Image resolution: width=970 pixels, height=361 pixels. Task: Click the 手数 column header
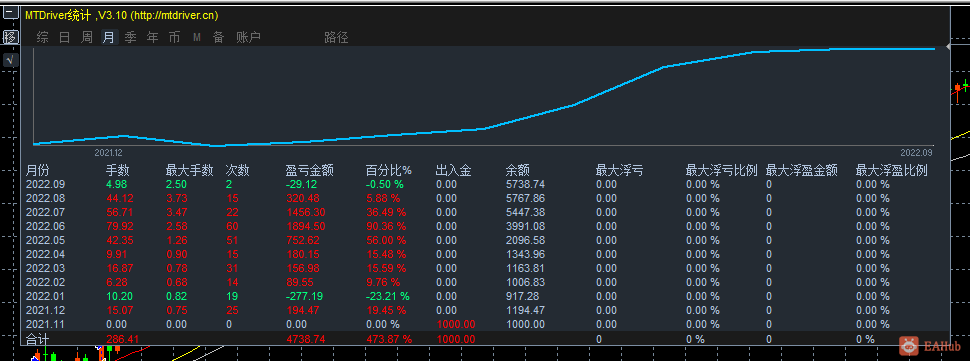tap(118, 171)
